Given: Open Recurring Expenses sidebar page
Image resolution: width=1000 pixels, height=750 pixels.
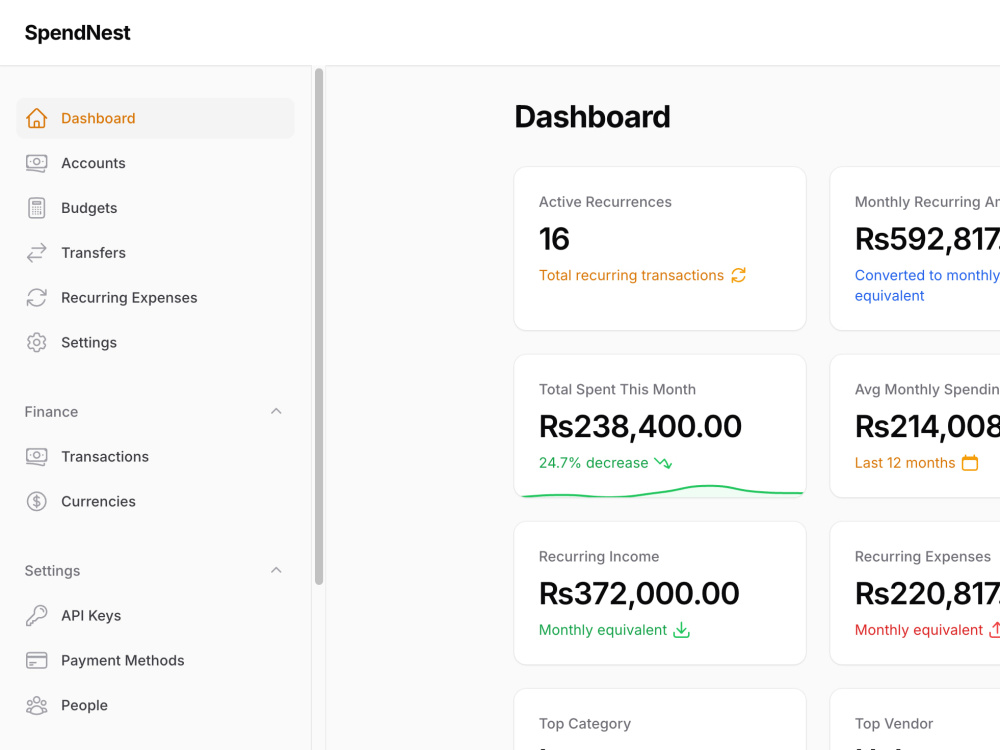Looking at the screenshot, I should click(x=155, y=298).
